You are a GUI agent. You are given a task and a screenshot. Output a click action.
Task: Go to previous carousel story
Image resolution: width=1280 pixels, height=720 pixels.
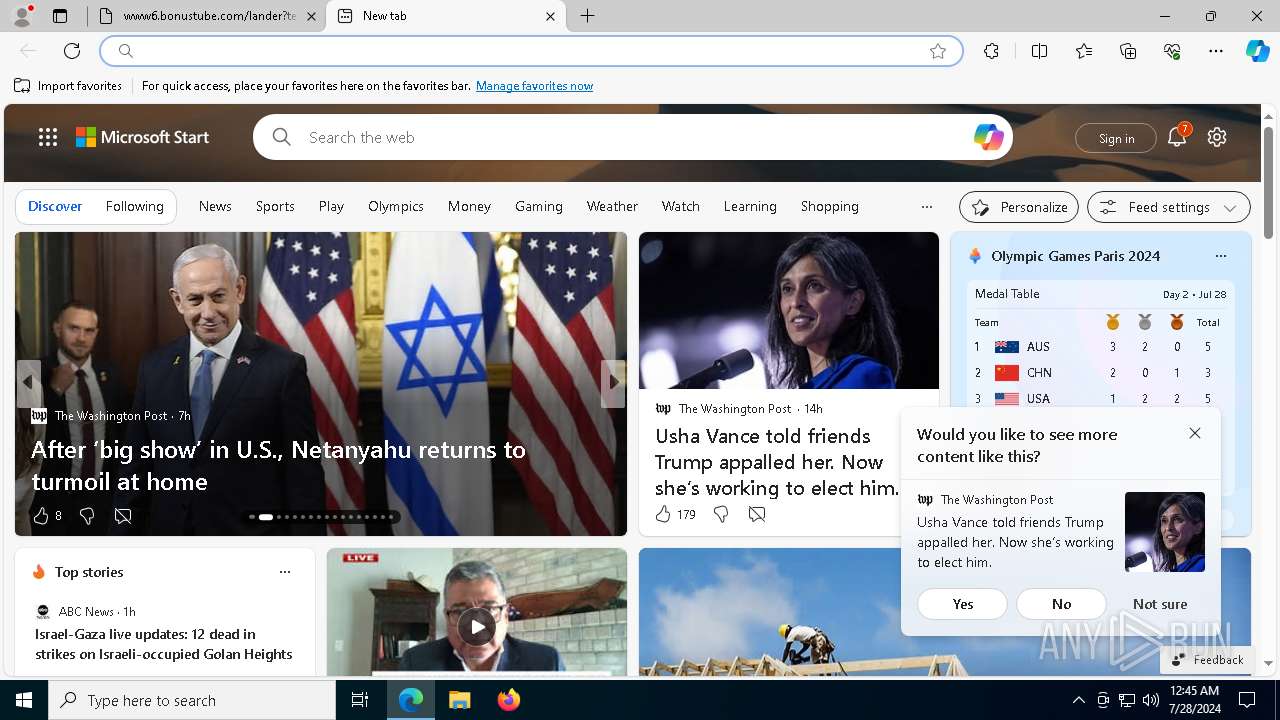click(x=29, y=382)
